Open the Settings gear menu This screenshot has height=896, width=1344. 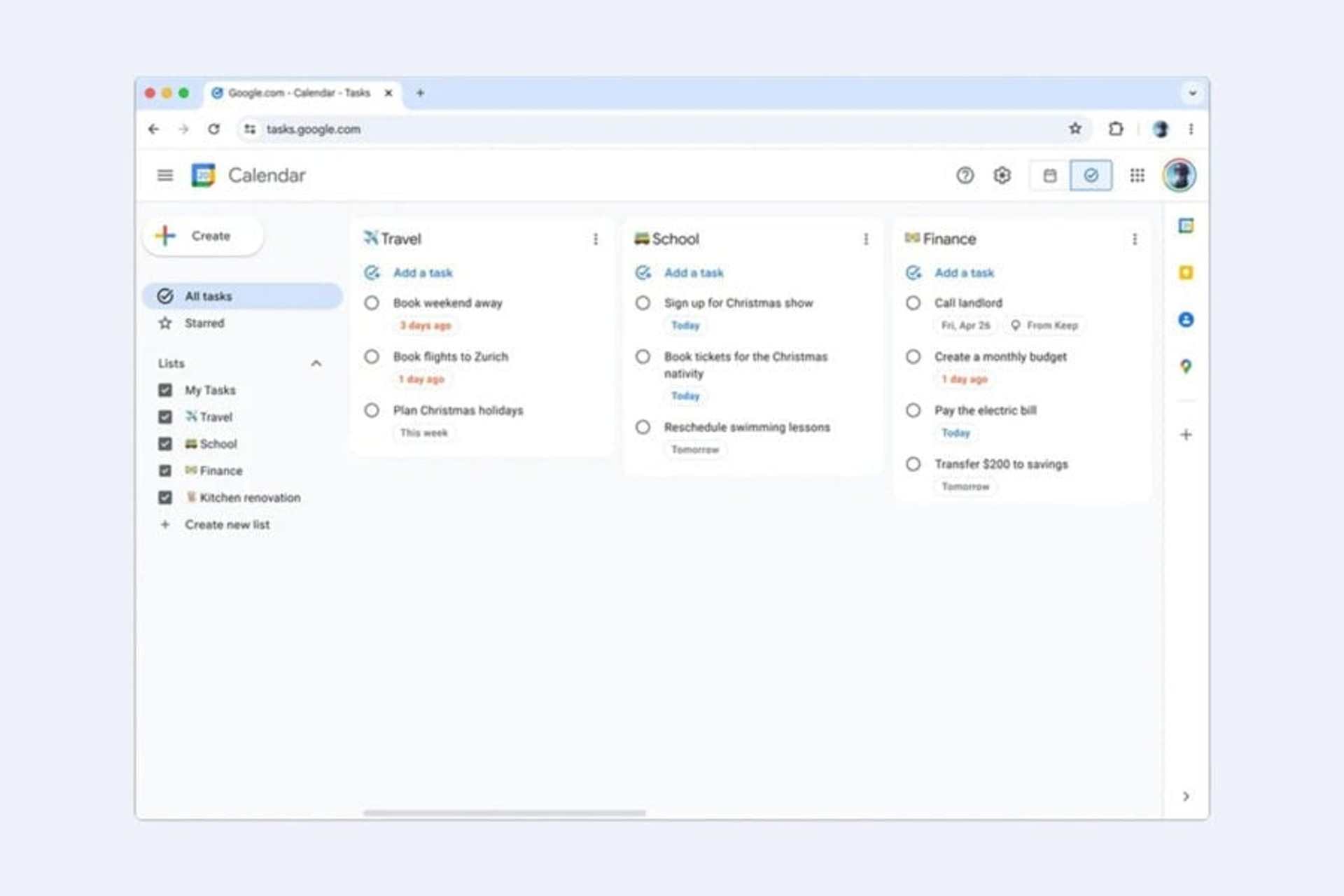pyautogui.click(x=1002, y=176)
